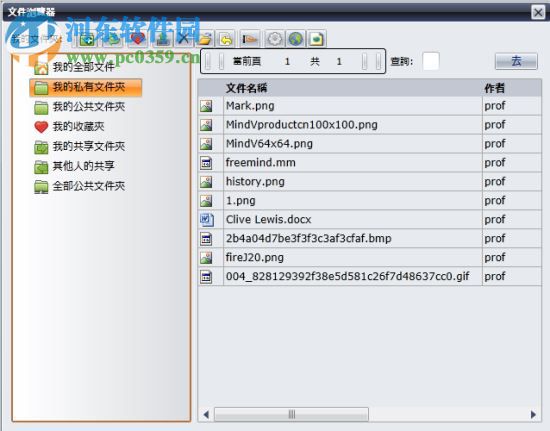Click the 查詢 search input field
This screenshot has height=431, width=550.
coord(431,61)
